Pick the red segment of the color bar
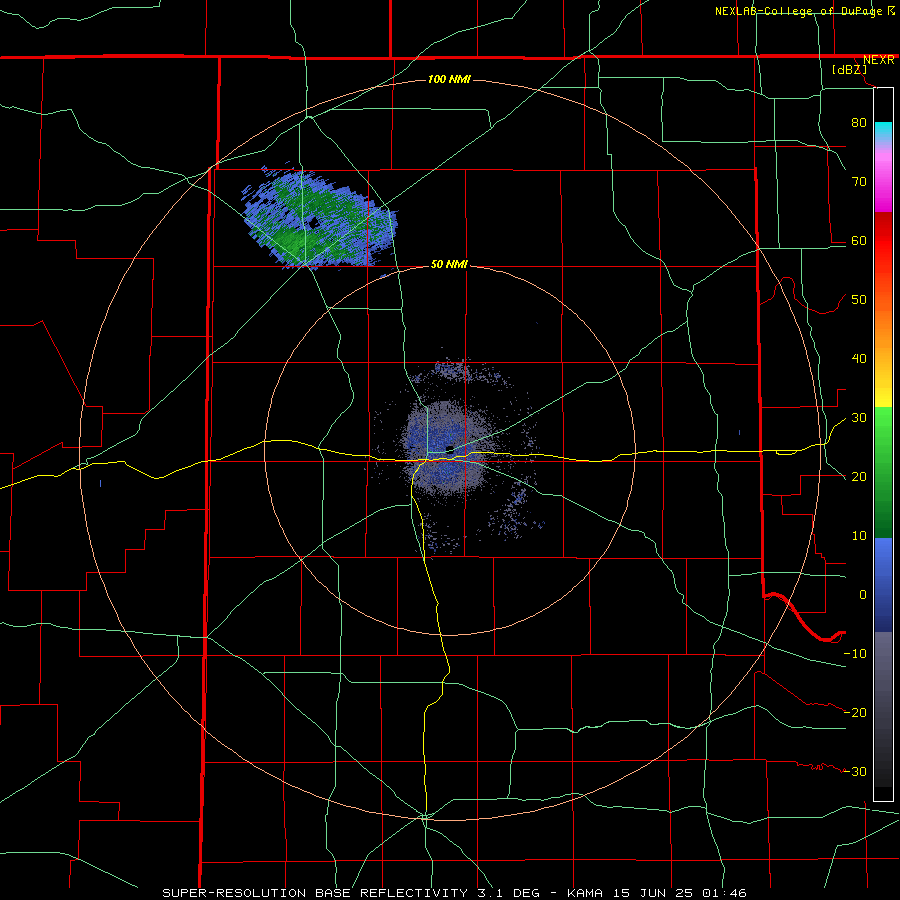The image size is (900, 900). point(883,242)
